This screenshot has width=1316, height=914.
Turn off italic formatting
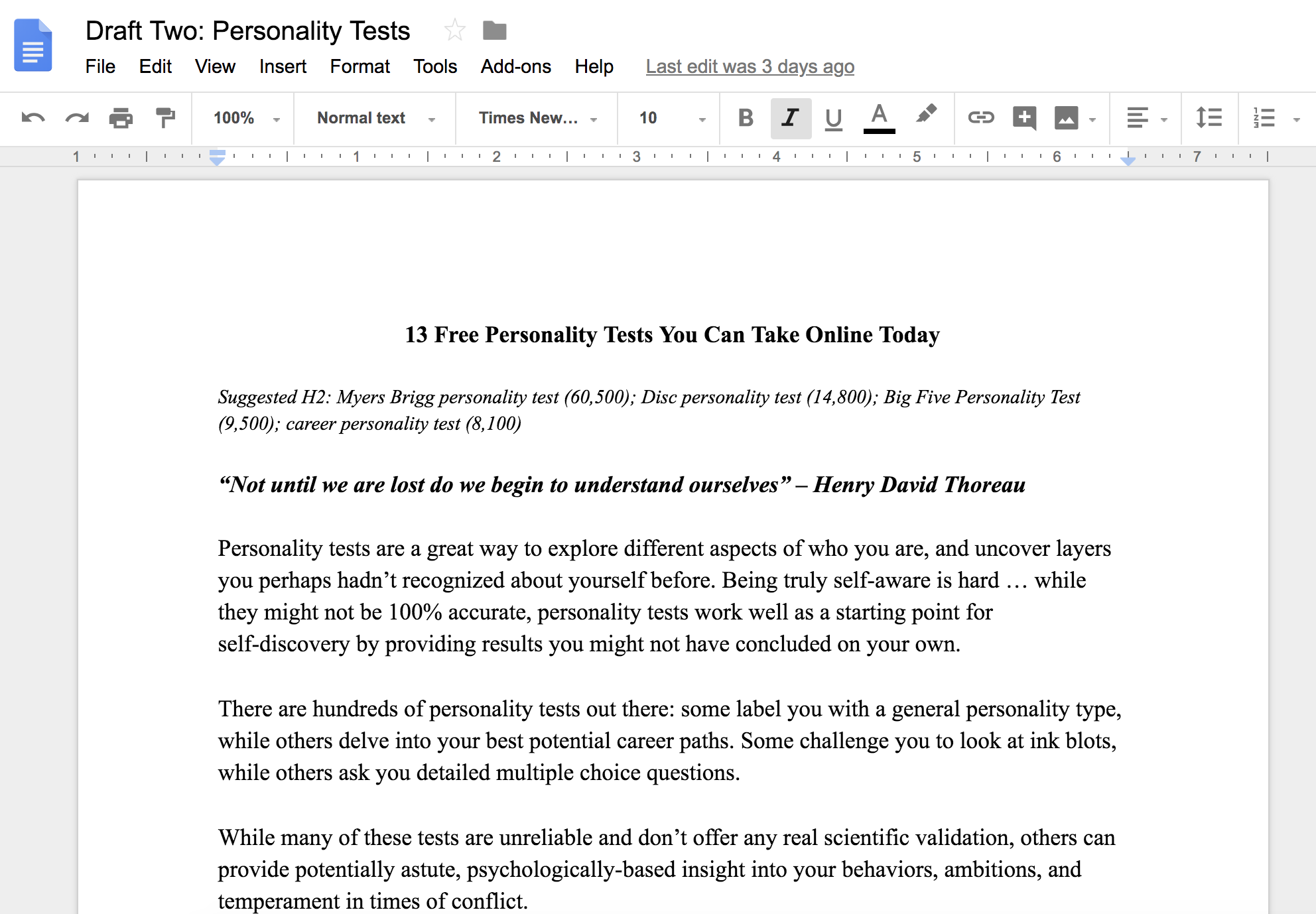tap(790, 118)
